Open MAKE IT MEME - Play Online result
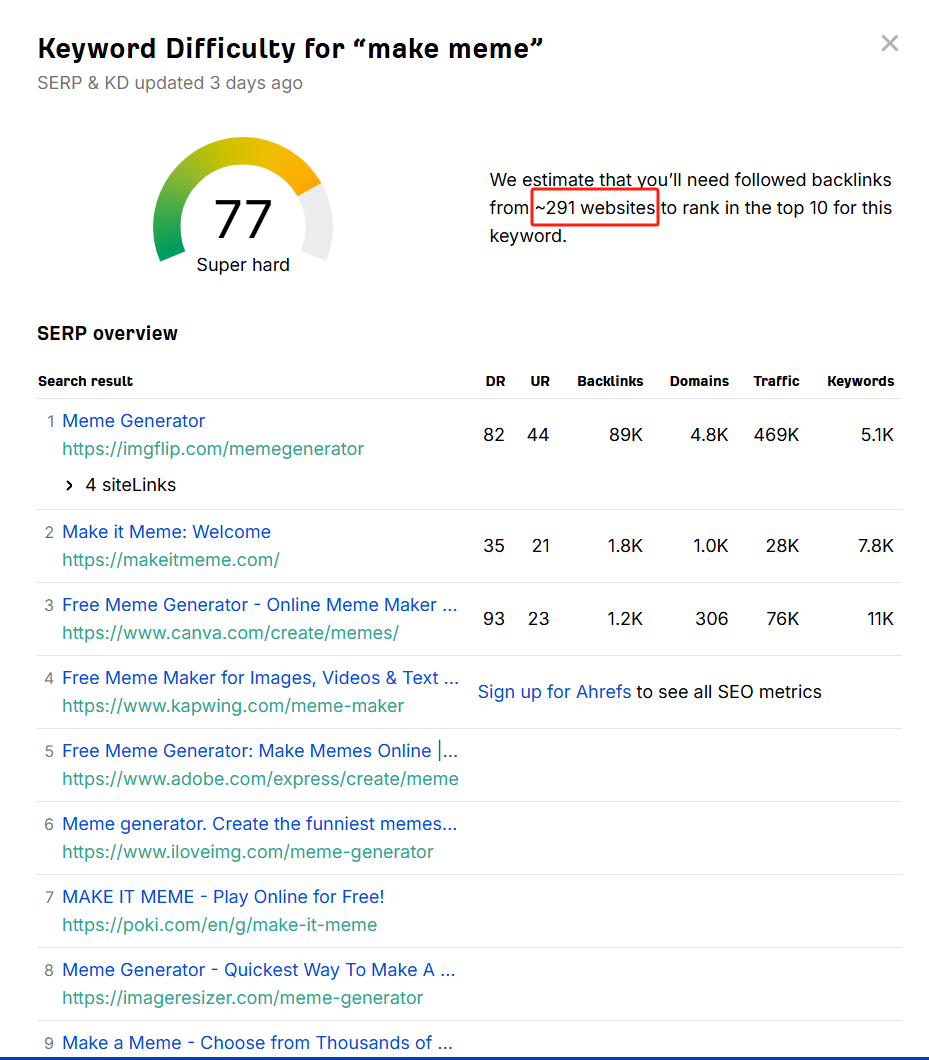The height and width of the screenshot is (1060, 929). pos(223,897)
